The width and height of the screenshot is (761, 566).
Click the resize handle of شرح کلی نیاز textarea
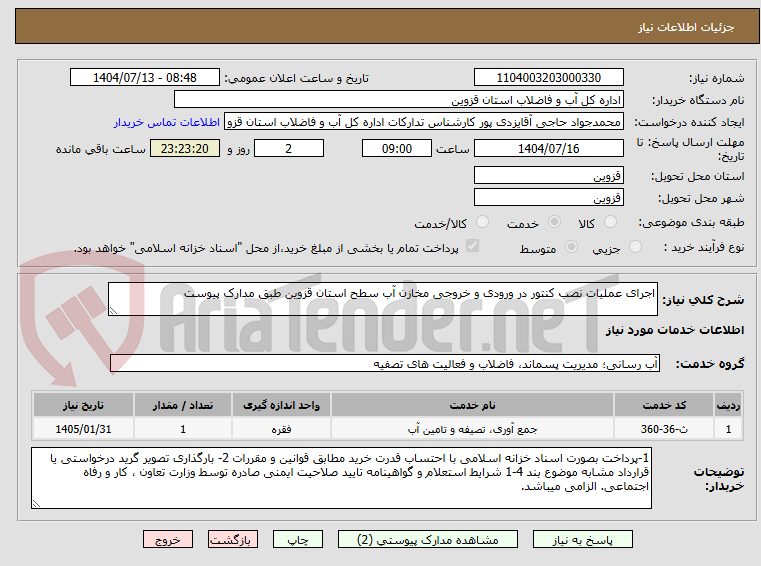point(113,311)
